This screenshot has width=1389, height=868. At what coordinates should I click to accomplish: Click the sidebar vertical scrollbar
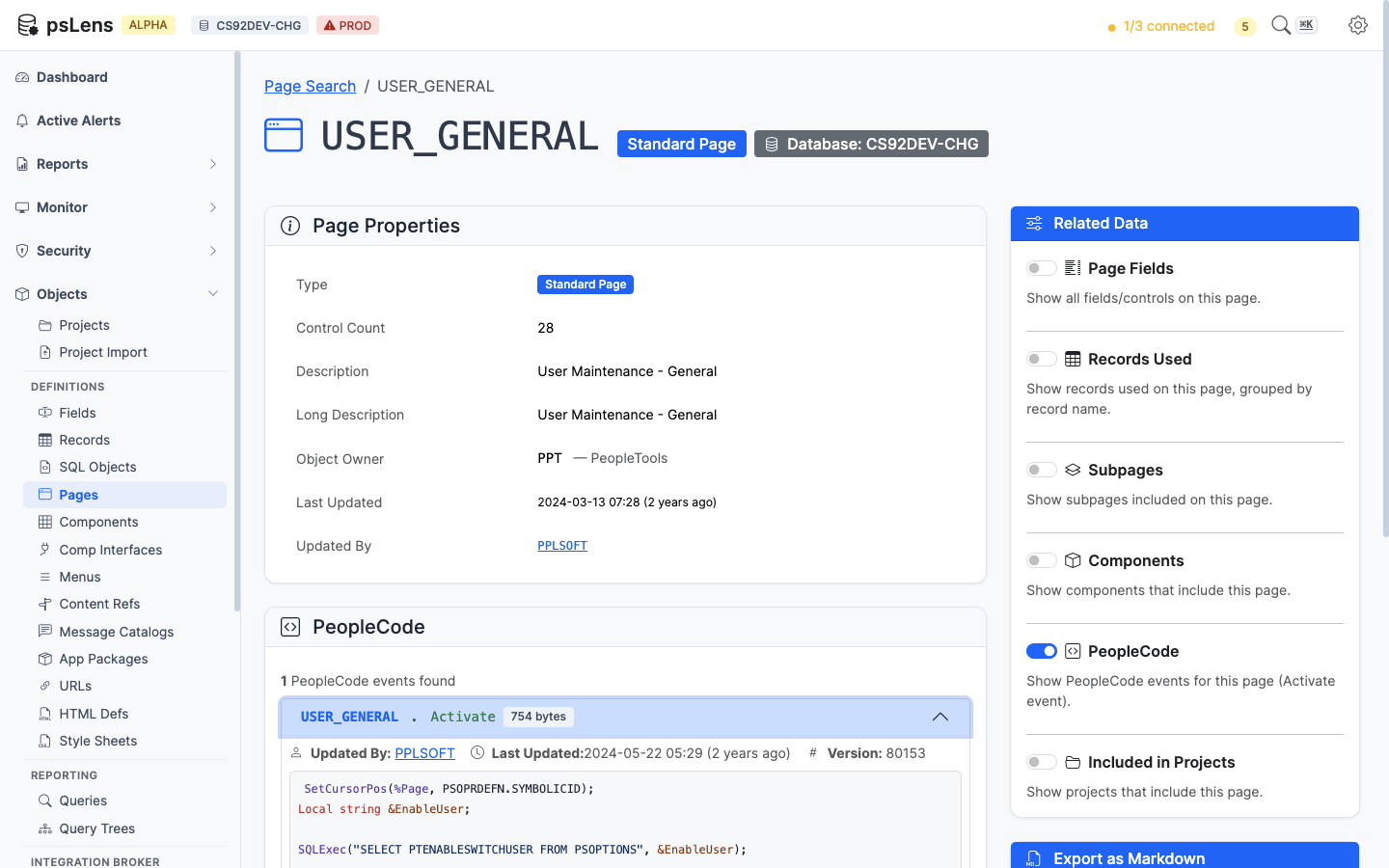(x=237, y=332)
